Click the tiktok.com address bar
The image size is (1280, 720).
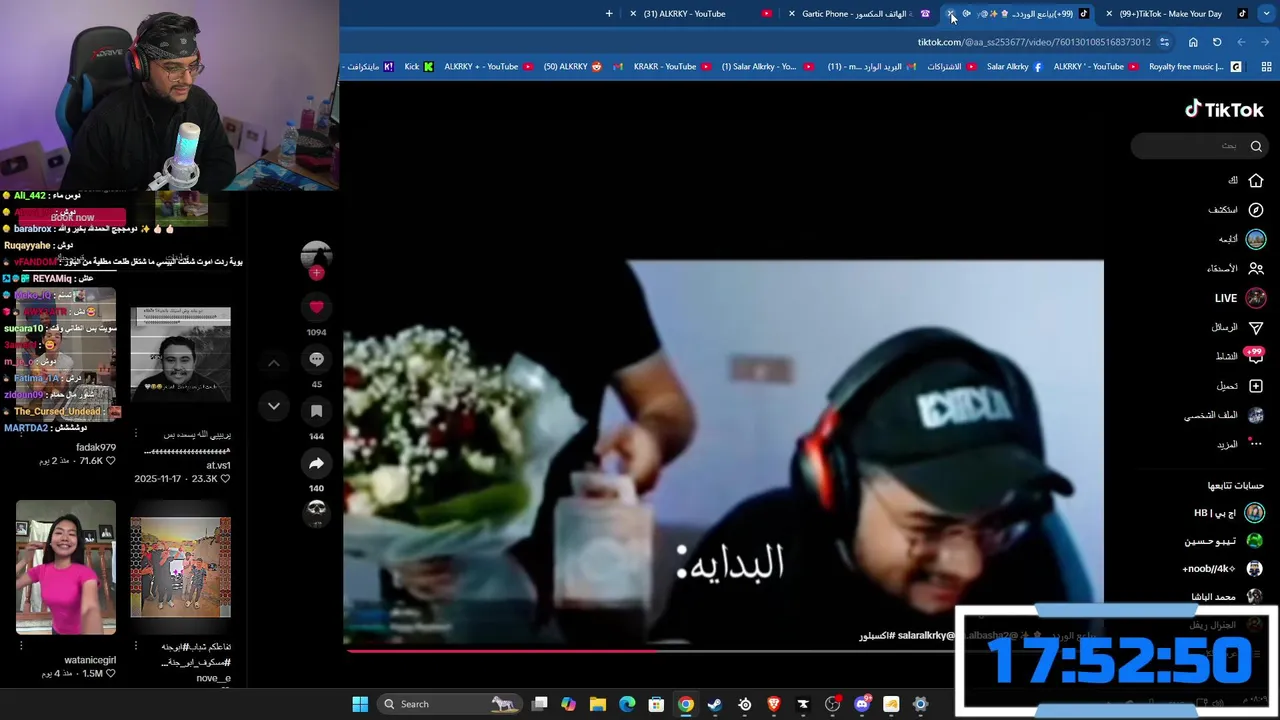click(1034, 42)
